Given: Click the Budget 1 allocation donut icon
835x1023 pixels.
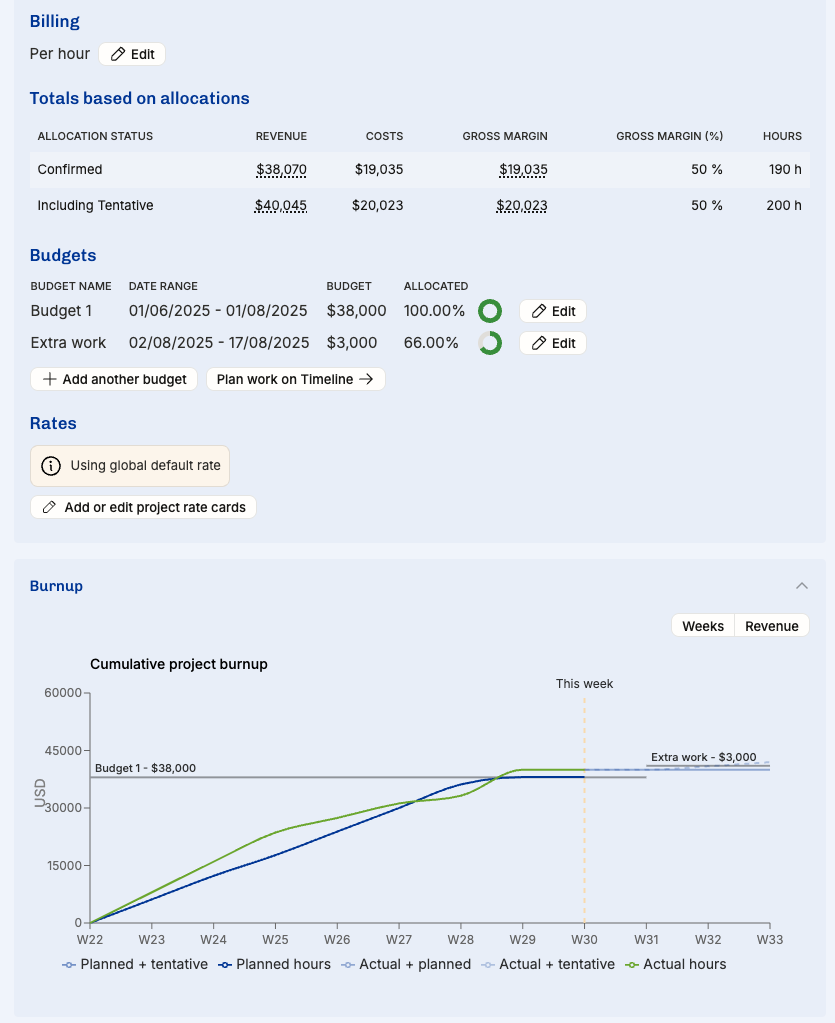Looking at the screenshot, I should tap(490, 311).
